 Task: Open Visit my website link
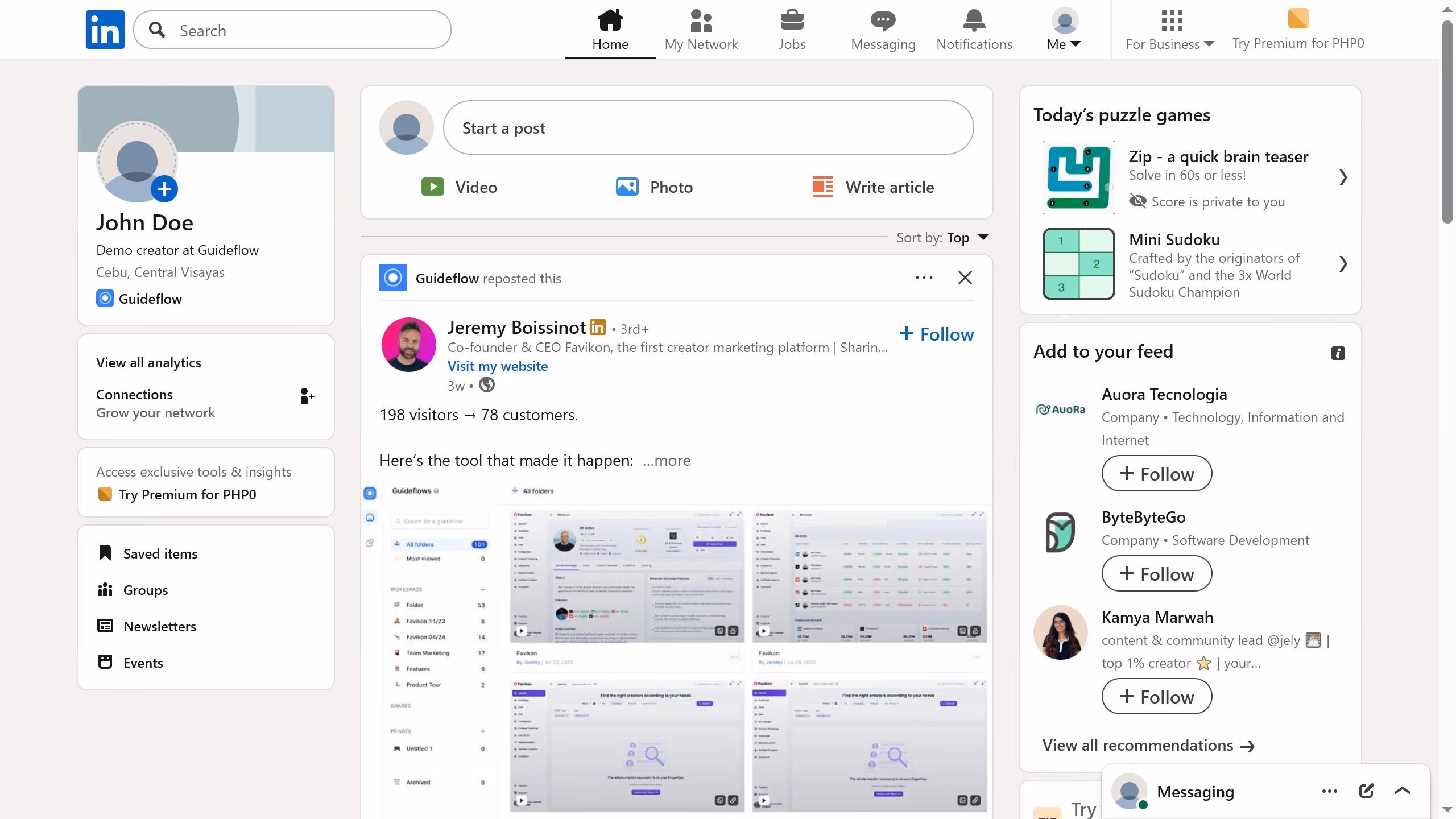(x=498, y=366)
